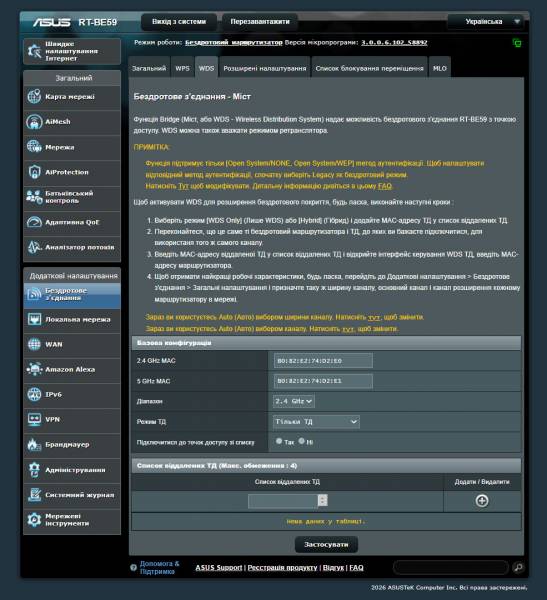Image resolution: width=547 pixels, height=600 pixels.
Task: Switch to Список блокування переміщення tab
Action: [x=369, y=68]
